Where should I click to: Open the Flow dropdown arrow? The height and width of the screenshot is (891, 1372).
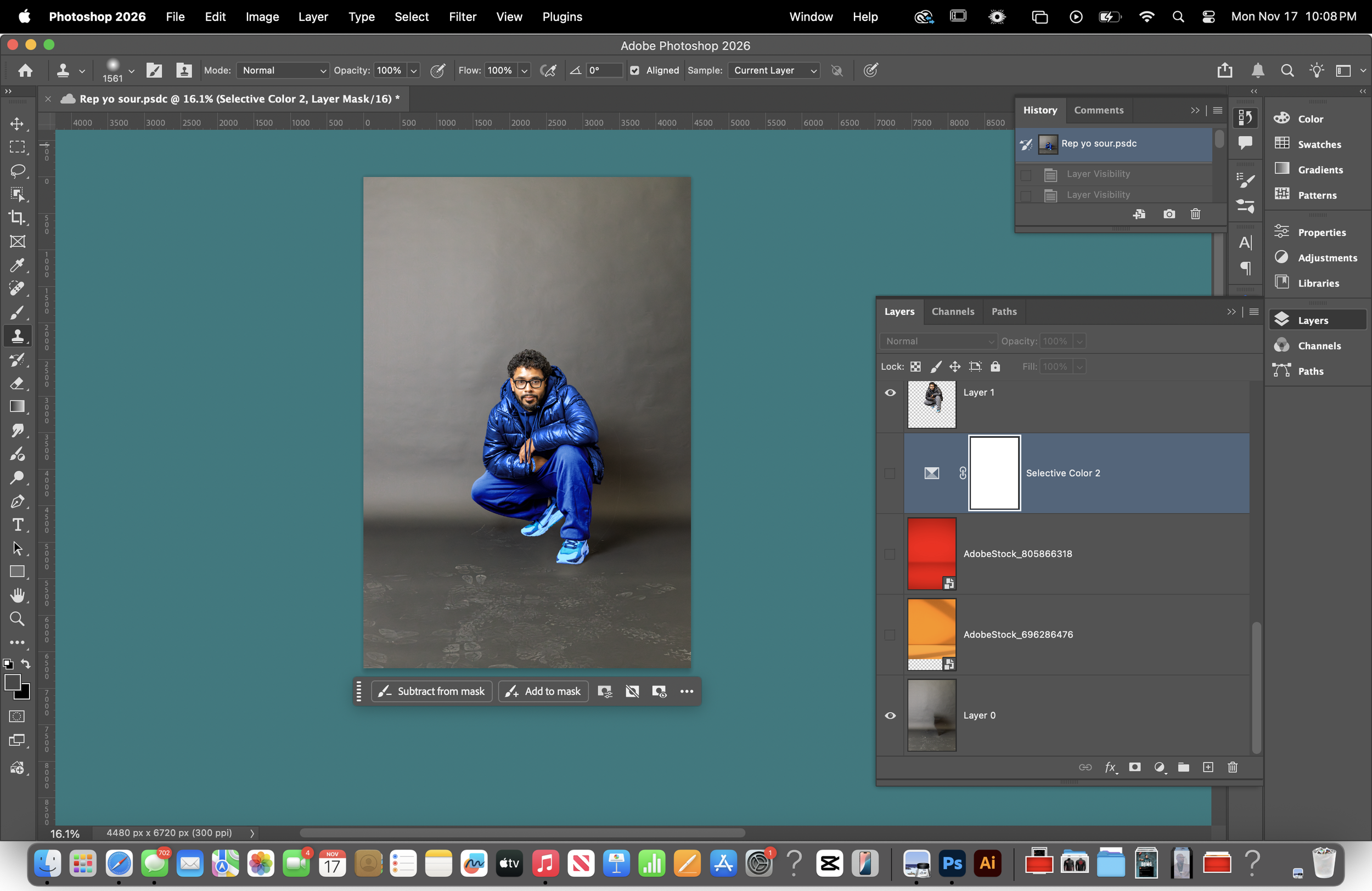coord(524,70)
